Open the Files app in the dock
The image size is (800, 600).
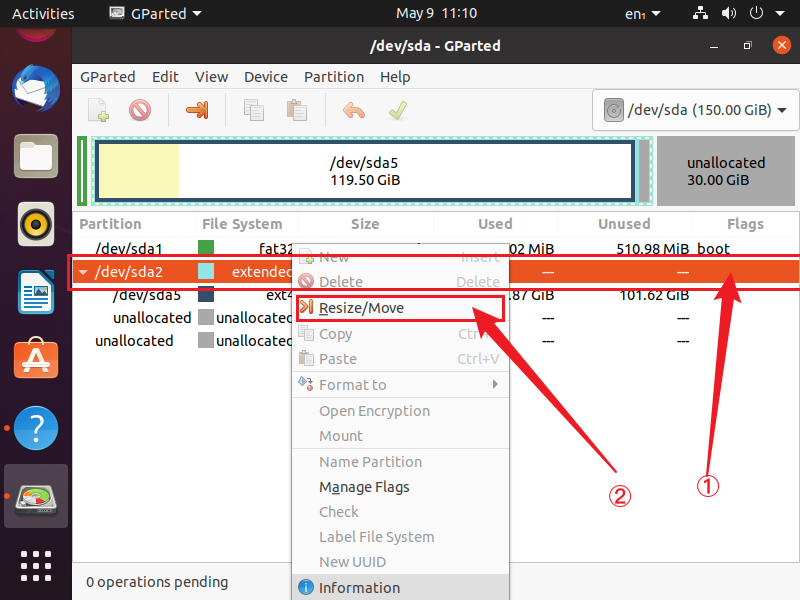coord(36,156)
